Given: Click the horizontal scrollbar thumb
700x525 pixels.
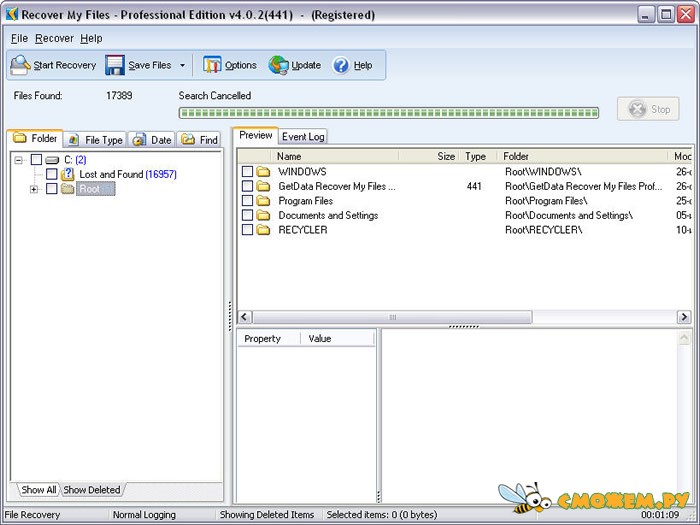Looking at the screenshot, I should click(x=392, y=317).
